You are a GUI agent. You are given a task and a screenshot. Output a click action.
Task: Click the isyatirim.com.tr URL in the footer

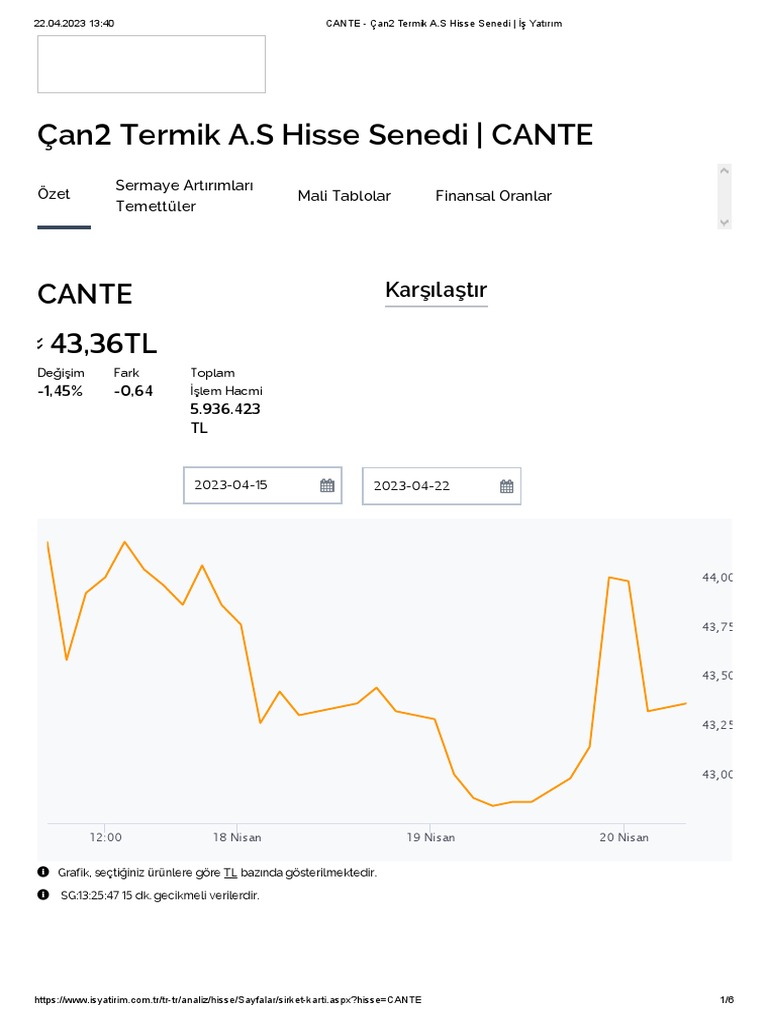point(228,1000)
